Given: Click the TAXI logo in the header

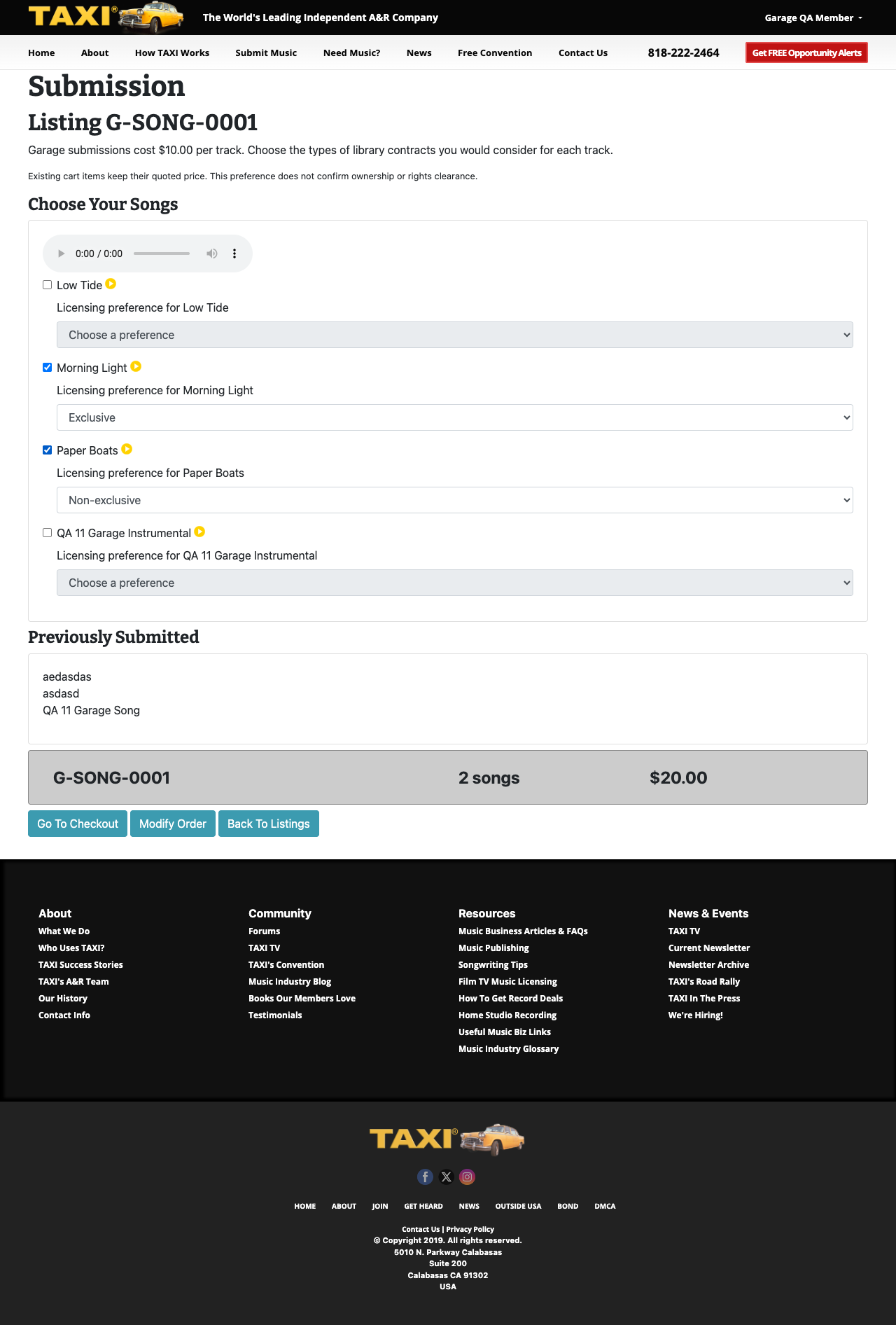Looking at the screenshot, I should pyautogui.click(x=106, y=17).
